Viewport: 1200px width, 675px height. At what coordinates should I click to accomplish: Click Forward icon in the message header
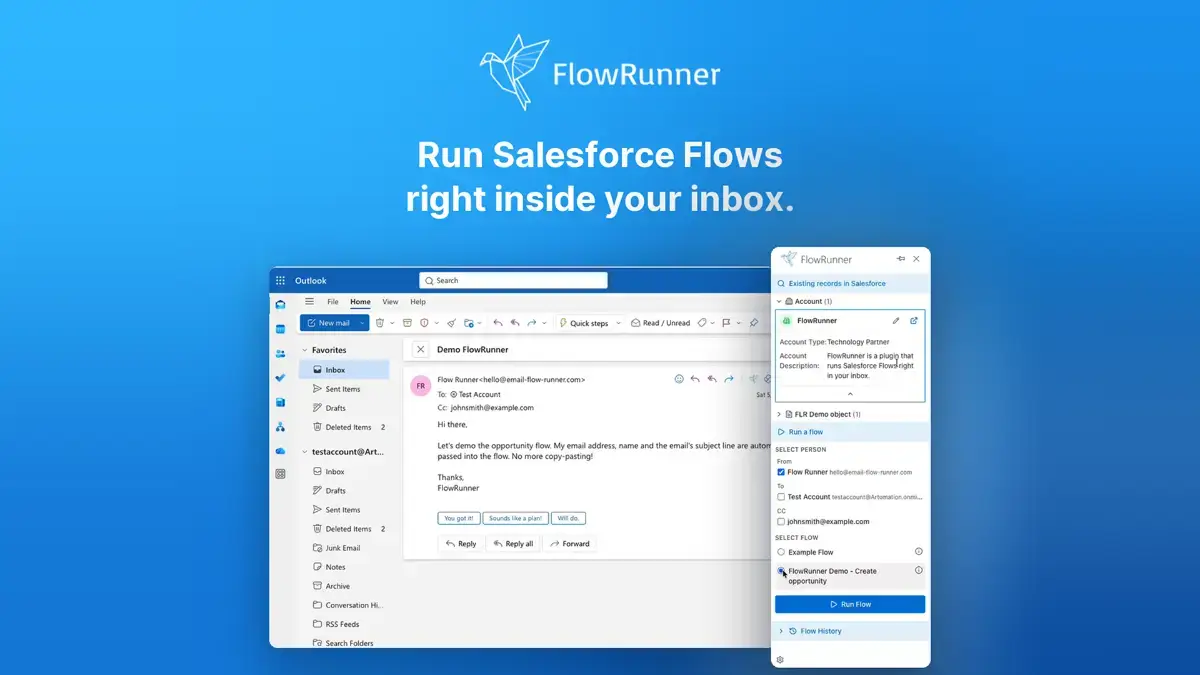click(x=729, y=379)
